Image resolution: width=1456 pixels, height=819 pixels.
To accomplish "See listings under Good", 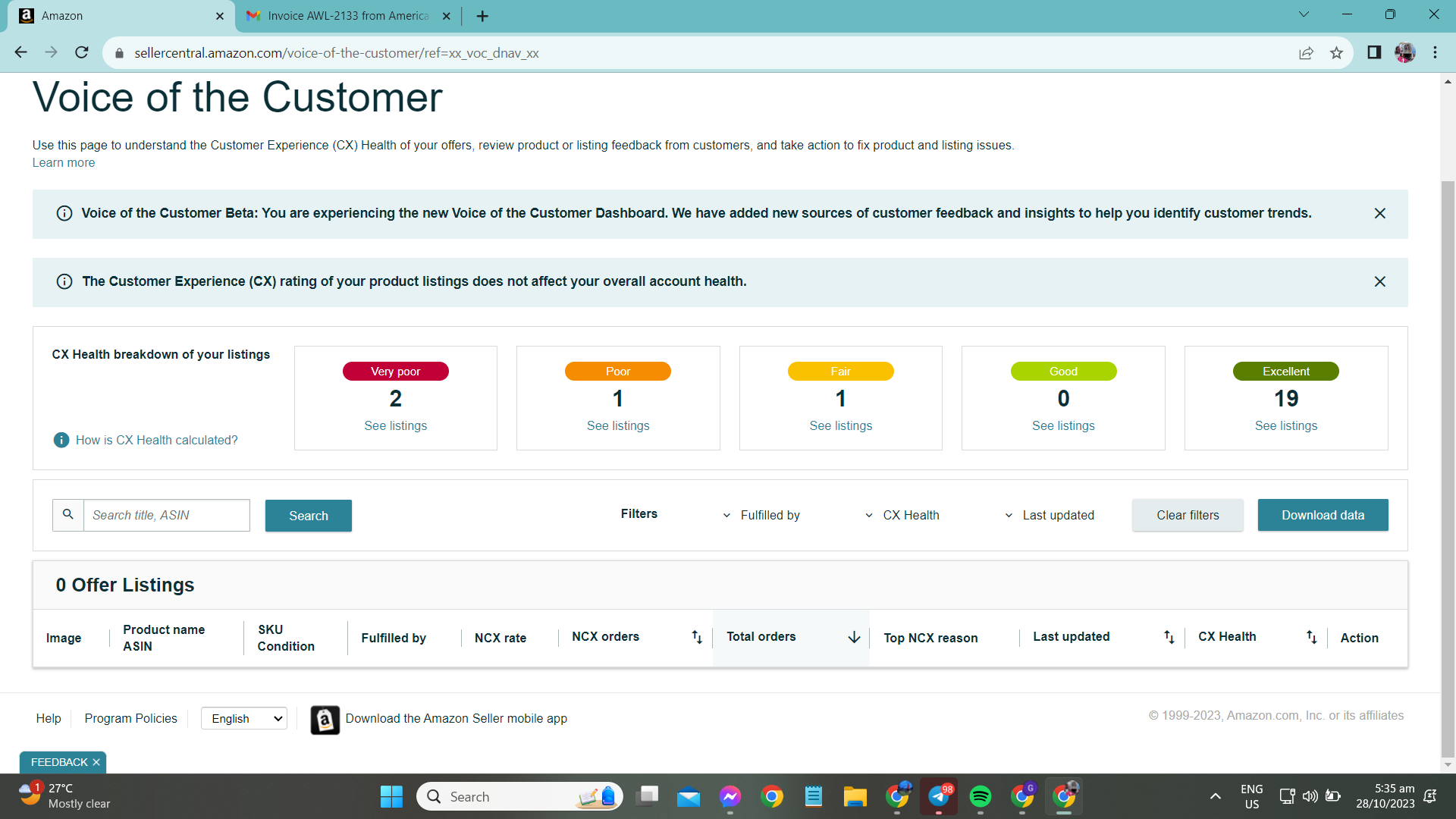I will [1063, 426].
